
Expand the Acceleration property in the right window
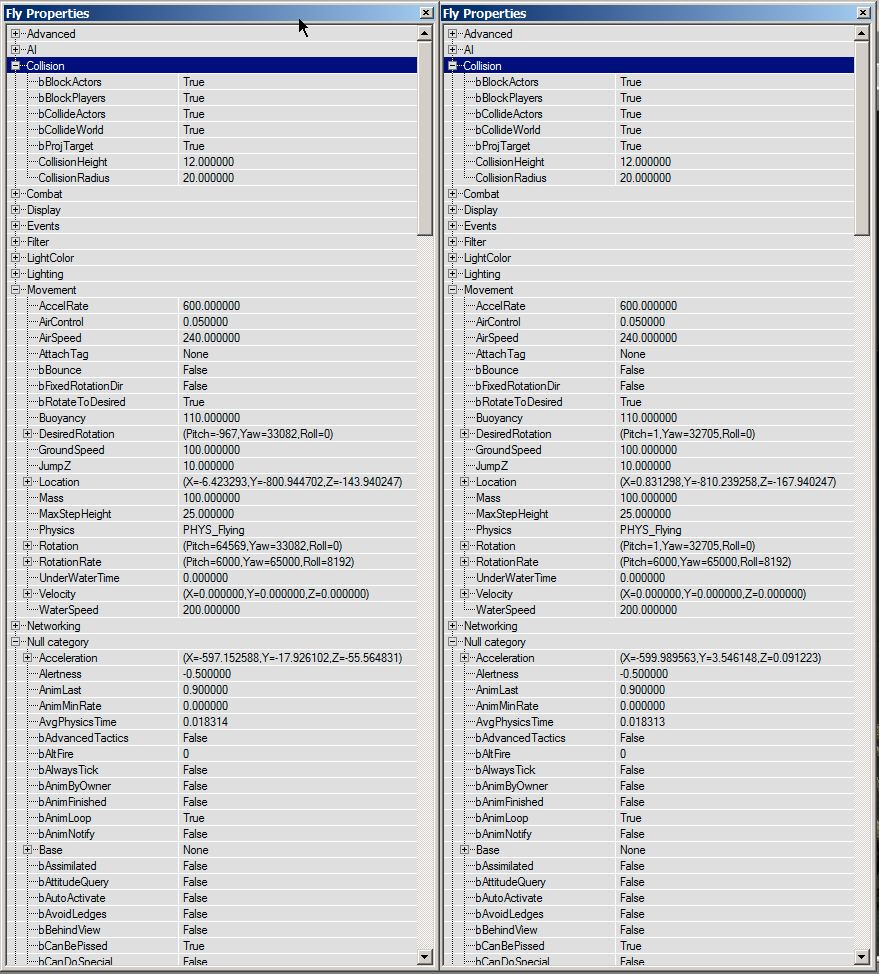[466, 658]
